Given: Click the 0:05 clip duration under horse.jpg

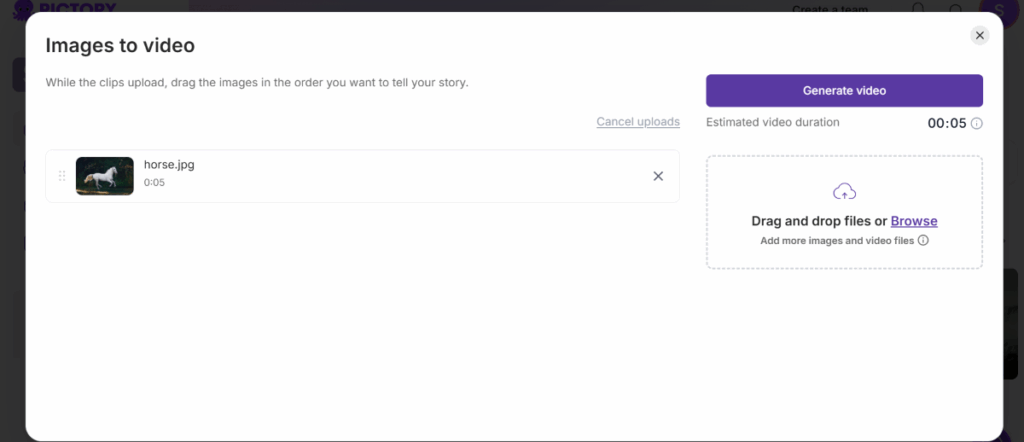Looking at the screenshot, I should (154, 183).
